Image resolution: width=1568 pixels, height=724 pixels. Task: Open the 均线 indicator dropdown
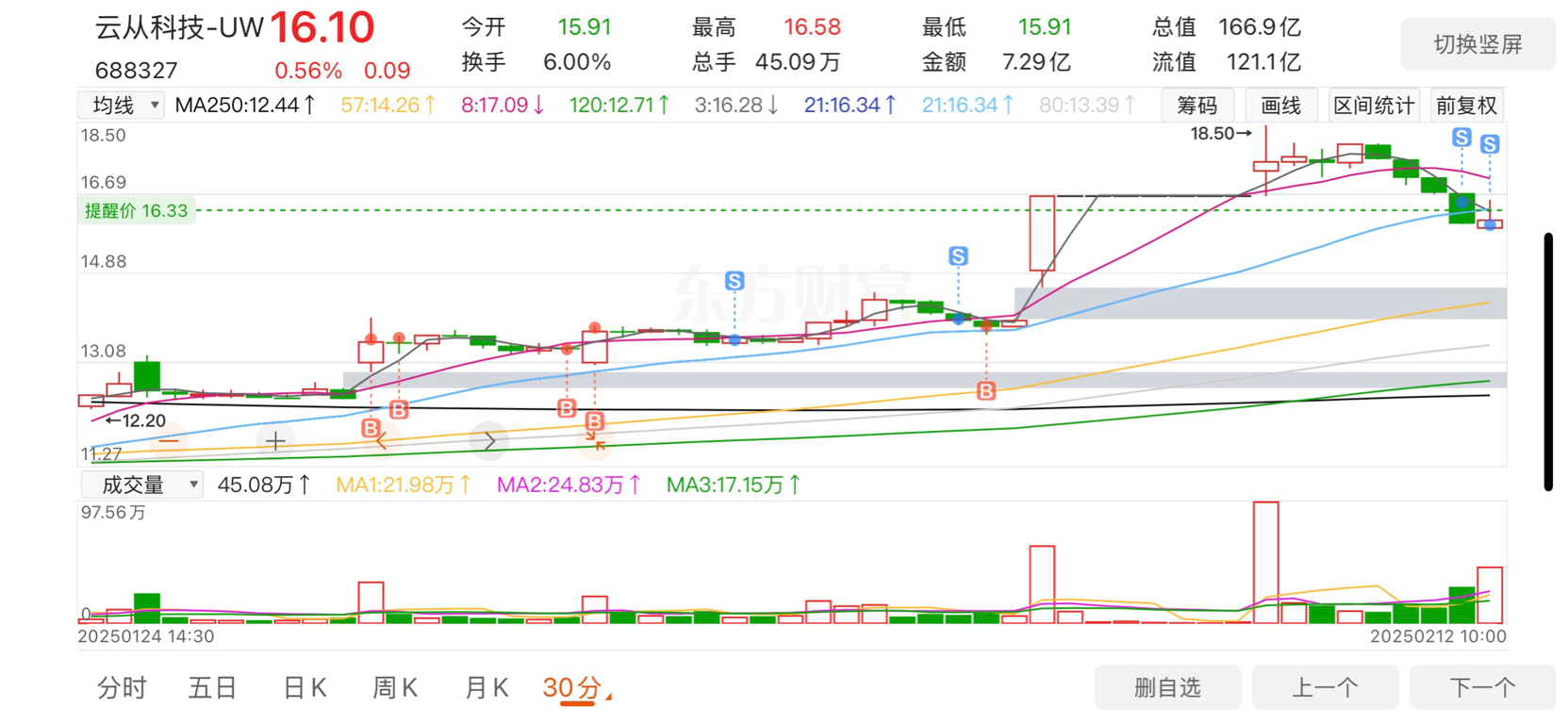point(122,105)
